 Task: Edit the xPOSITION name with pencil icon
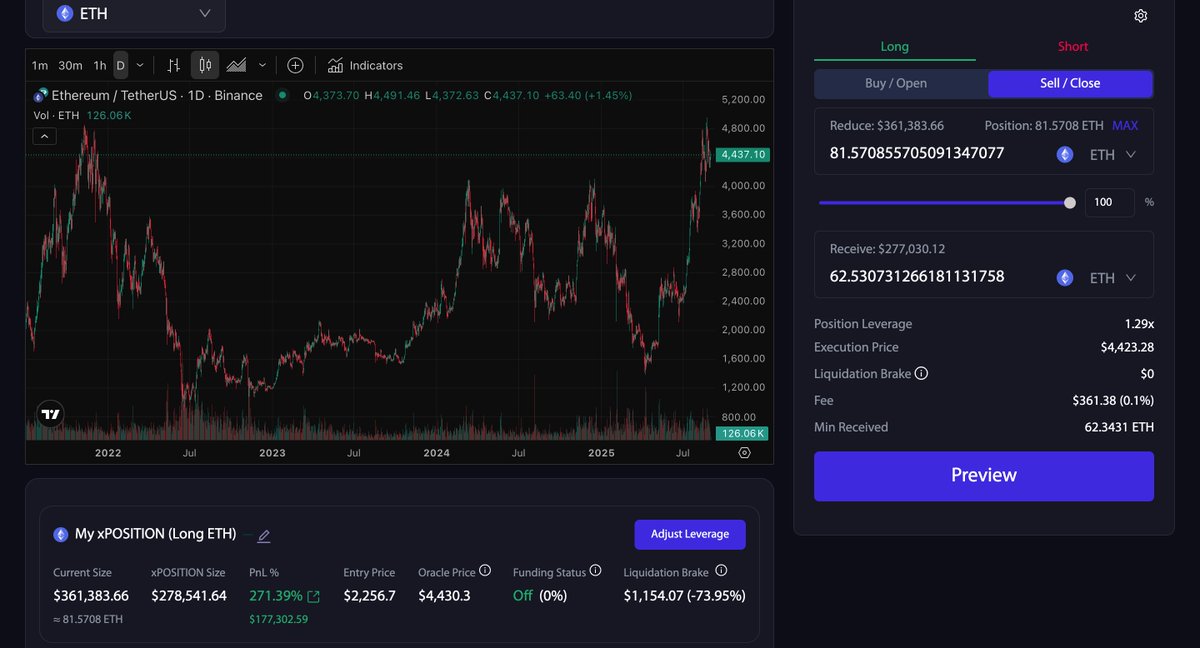coord(264,536)
